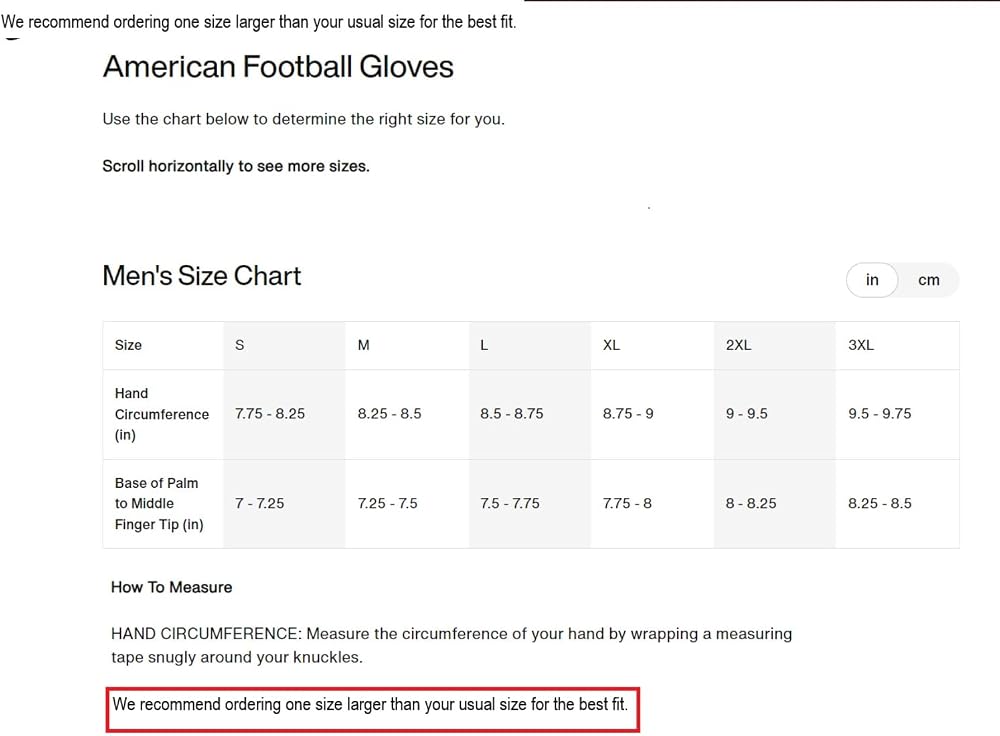Switch size chart units to cm

coord(929,280)
